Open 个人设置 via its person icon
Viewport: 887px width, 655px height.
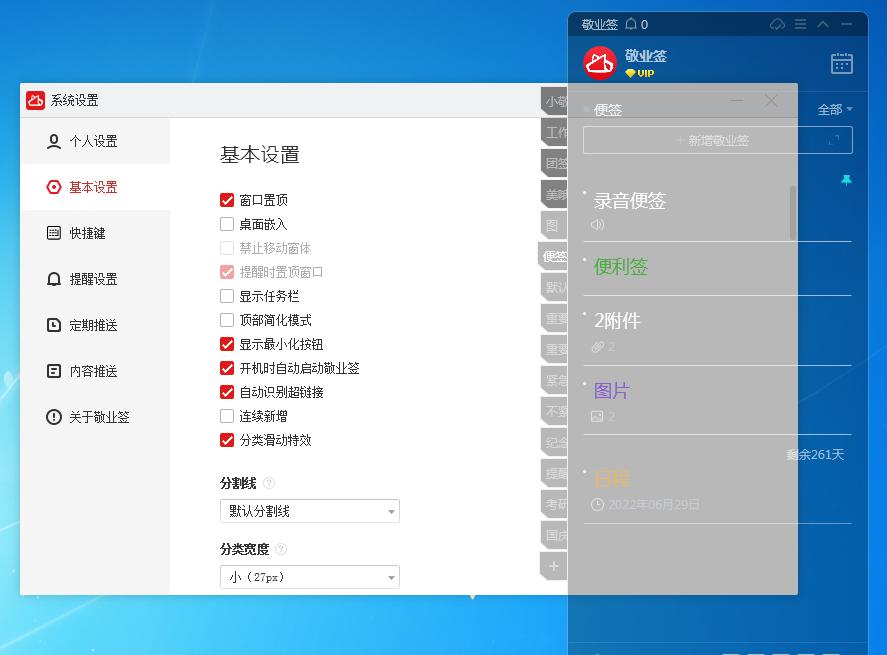[x=54, y=141]
